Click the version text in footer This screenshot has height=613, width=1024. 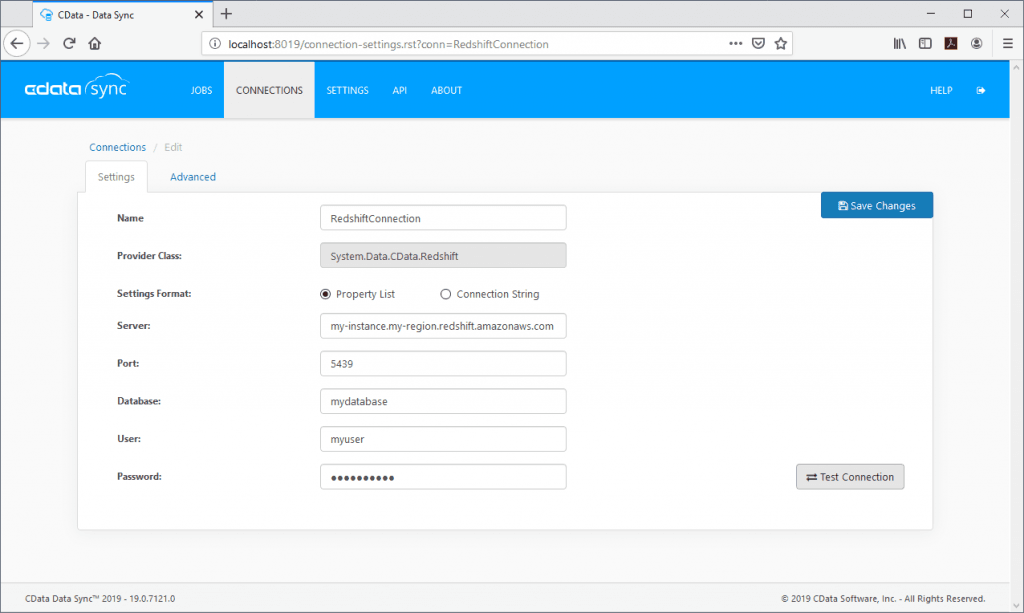(x=100, y=599)
